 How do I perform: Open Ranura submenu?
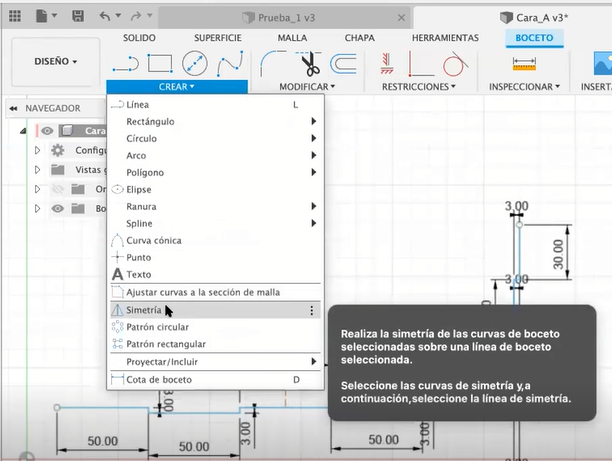click(215, 206)
